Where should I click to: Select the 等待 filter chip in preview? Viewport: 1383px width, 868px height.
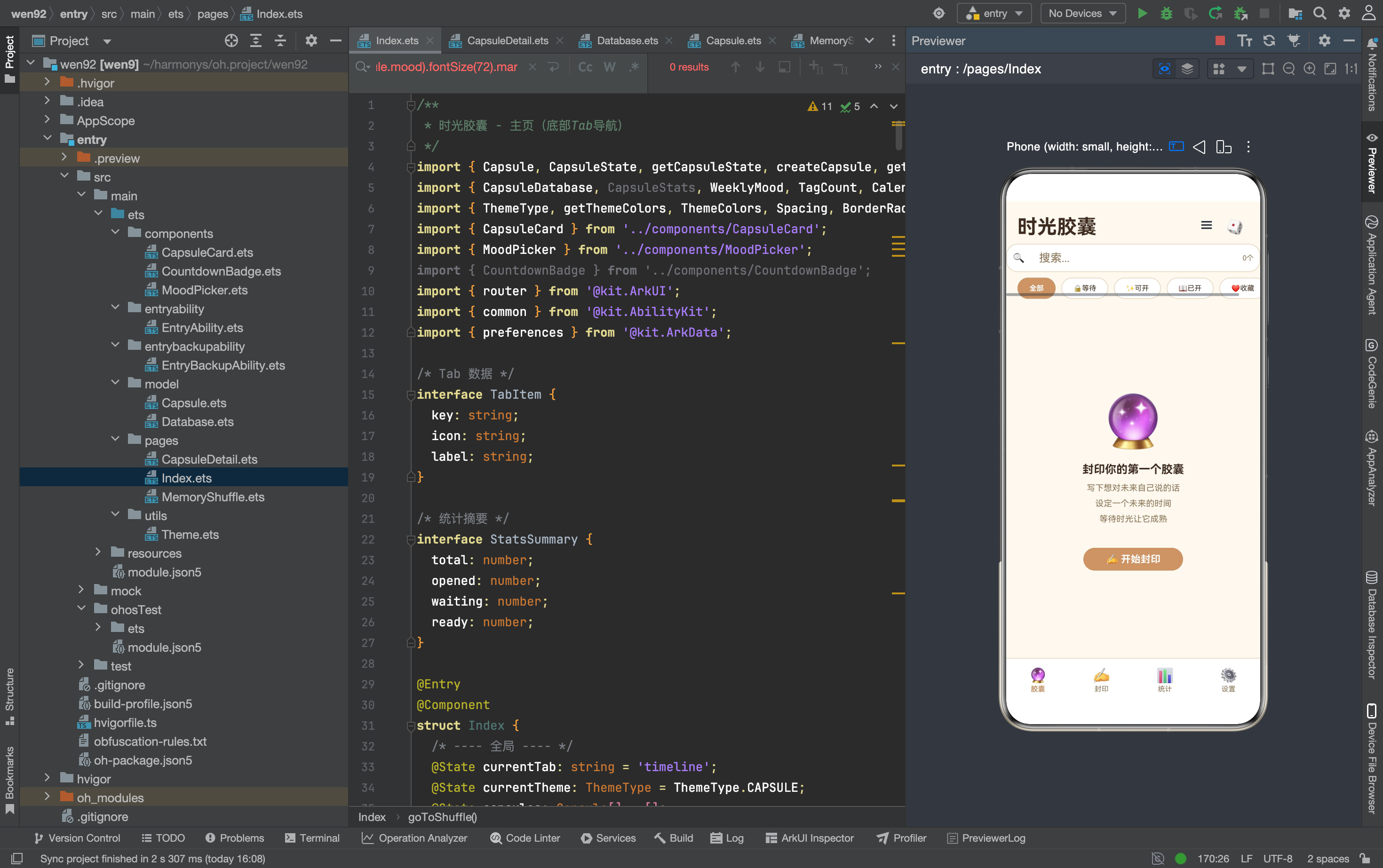coord(1085,288)
